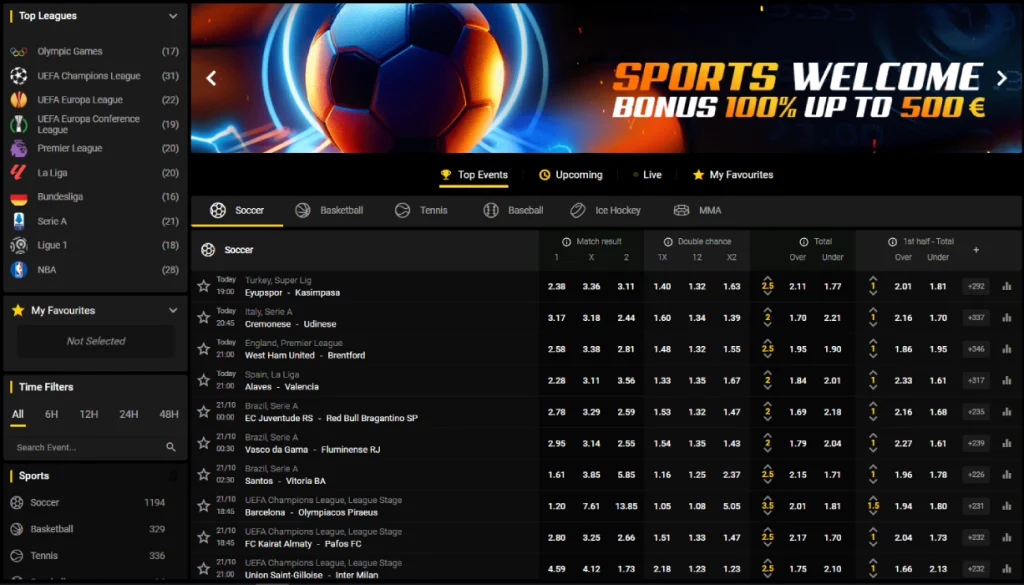
Task: Favourite the Alaves vs Valencia match star
Action: pos(206,380)
